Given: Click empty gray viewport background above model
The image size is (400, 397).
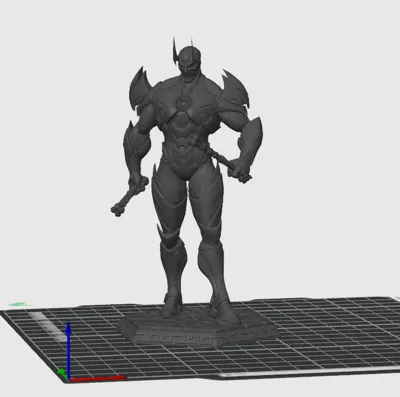Looking at the screenshot, I should pyautogui.click(x=300, y=50).
